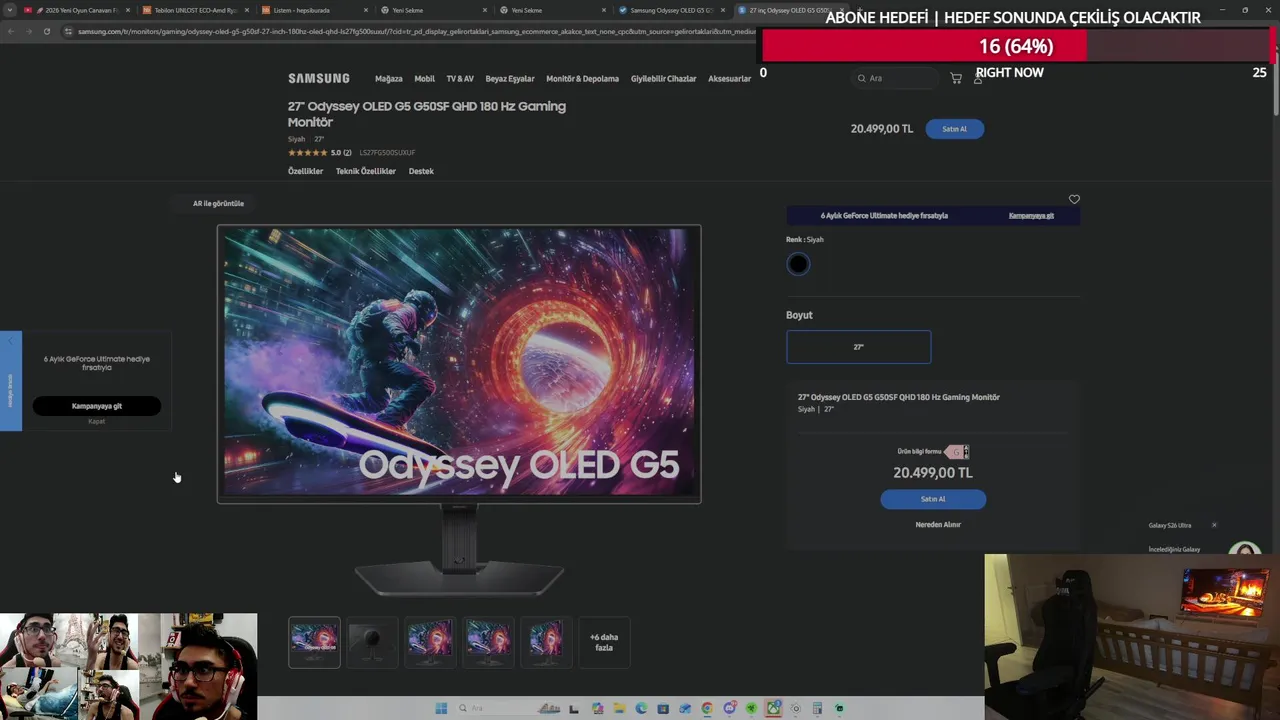1280x720 pixels.
Task: Jump to the Özellikler section
Action: 305,171
